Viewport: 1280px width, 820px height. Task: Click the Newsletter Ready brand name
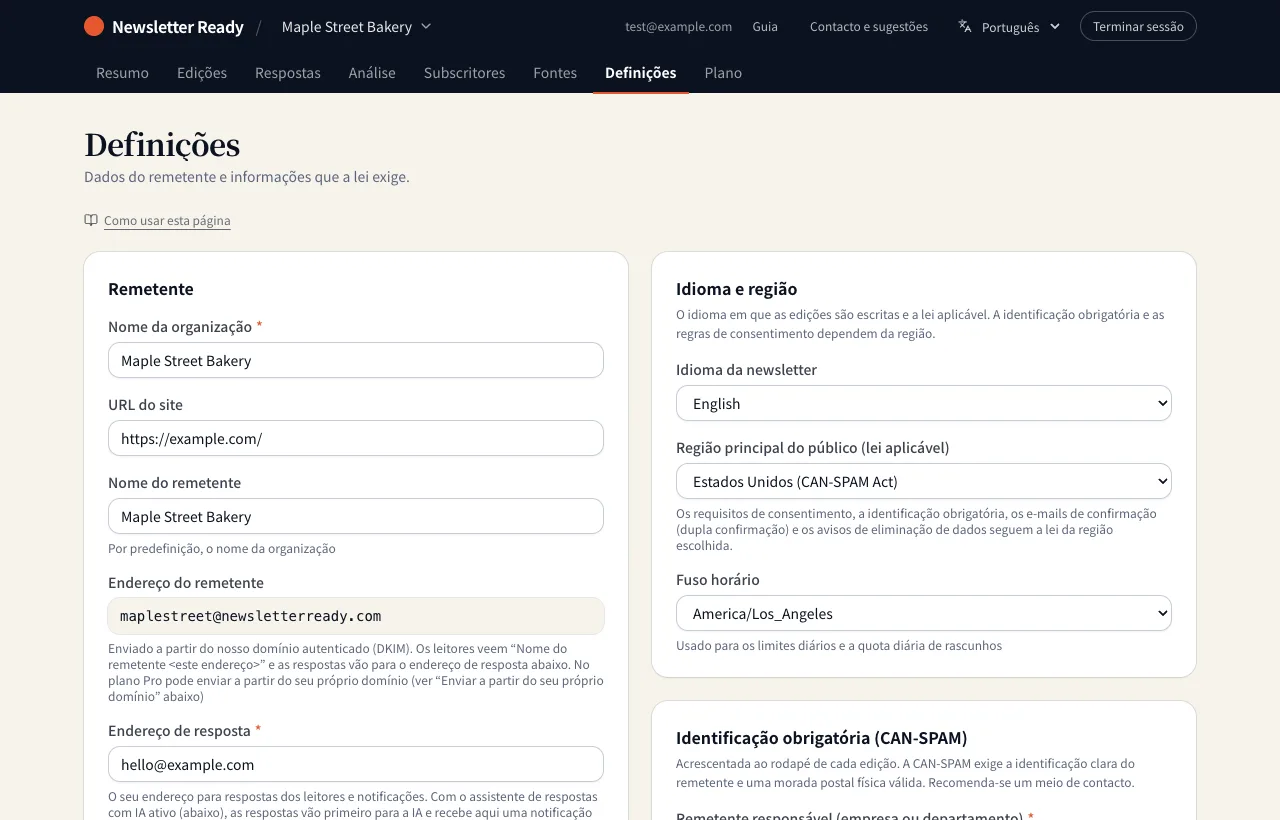[x=178, y=27]
